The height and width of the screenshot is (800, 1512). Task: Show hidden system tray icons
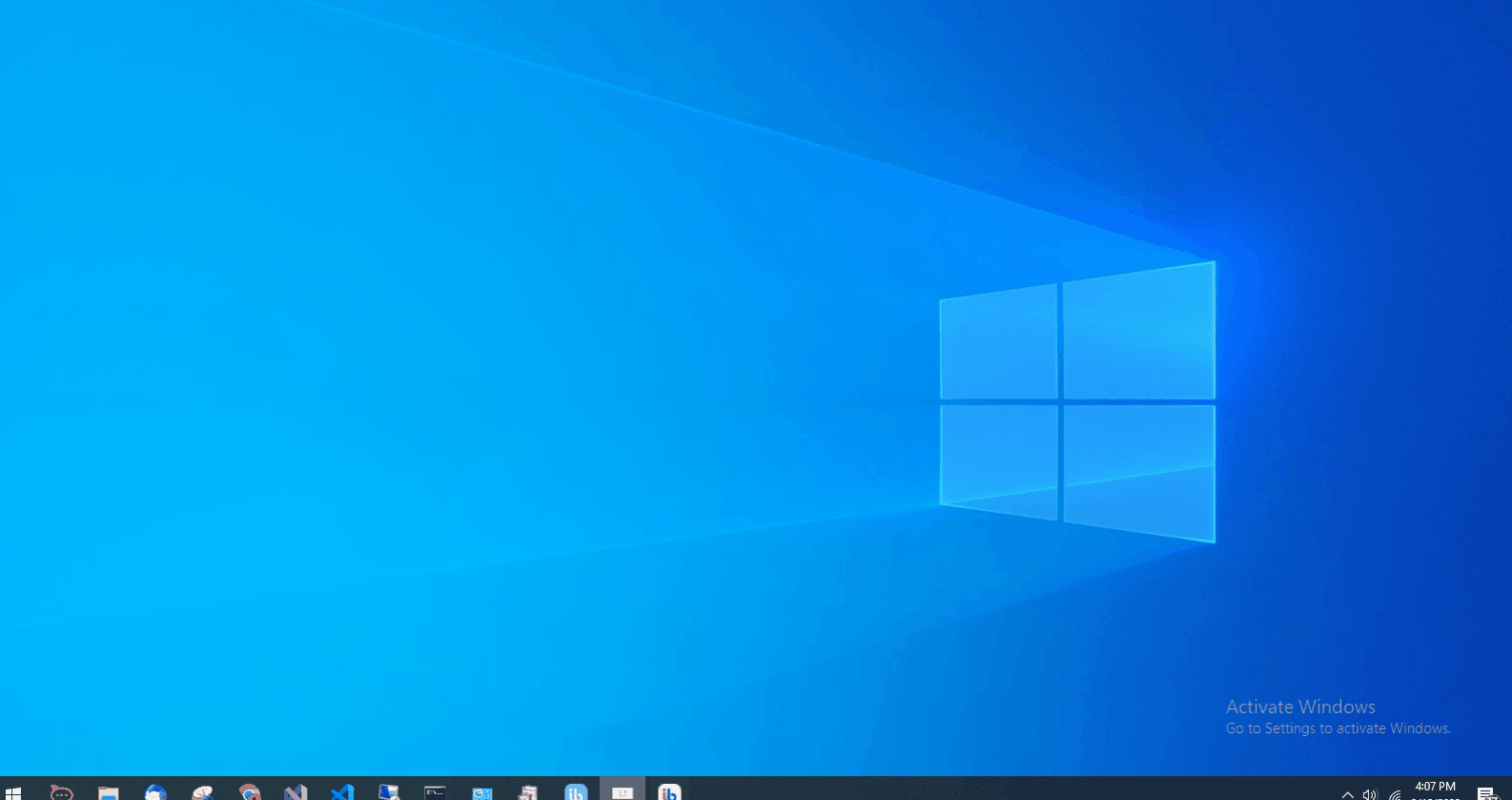pos(1347,793)
